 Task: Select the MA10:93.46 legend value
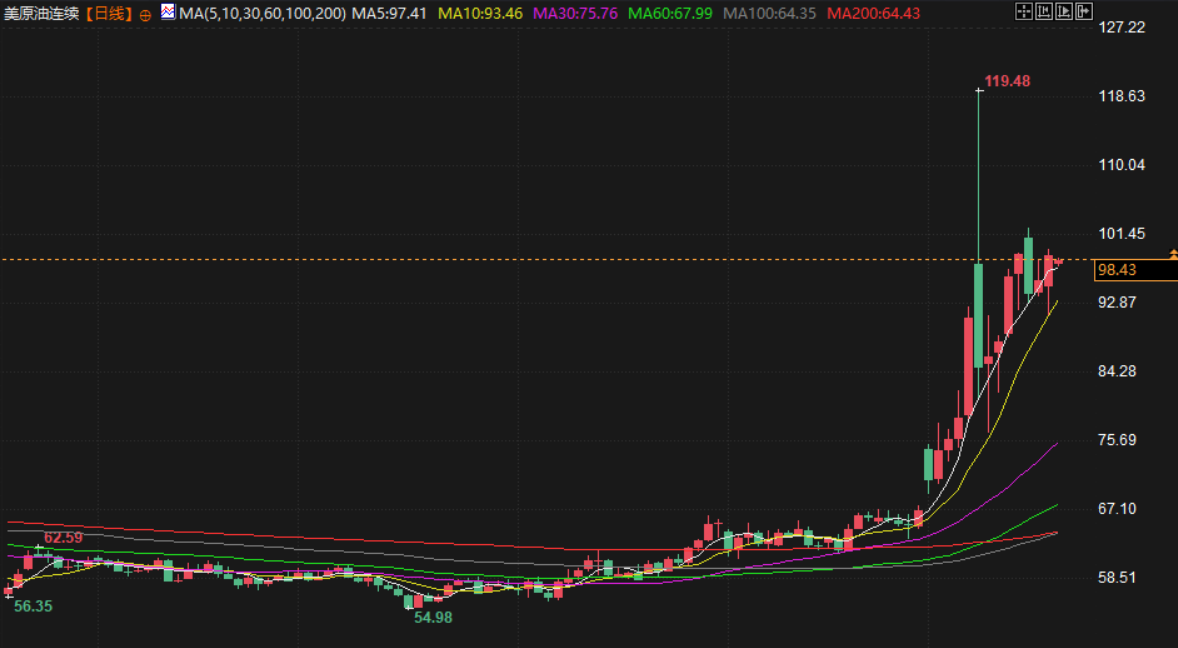coord(480,14)
